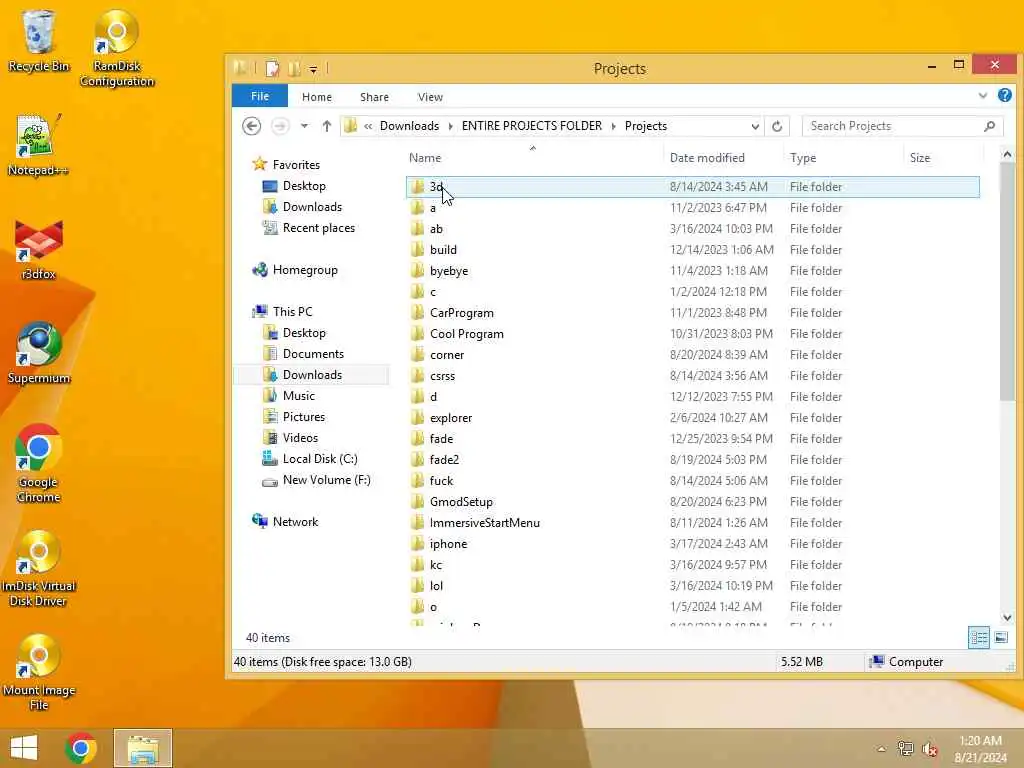
Task: Select the Cool Program folder
Action: (x=692, y=334)
